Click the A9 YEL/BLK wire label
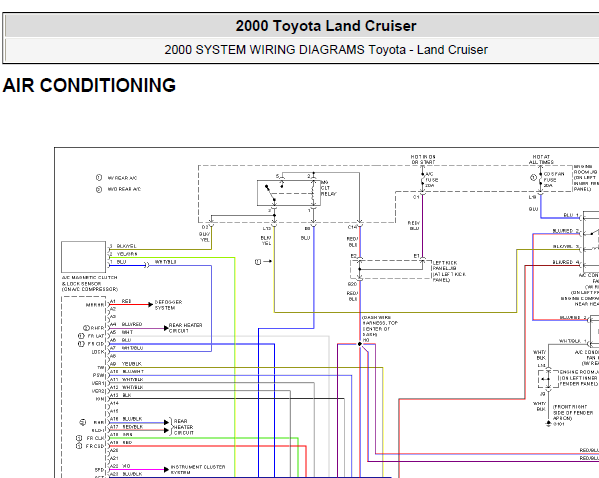599x478 pixels. [x=126, y=364]
